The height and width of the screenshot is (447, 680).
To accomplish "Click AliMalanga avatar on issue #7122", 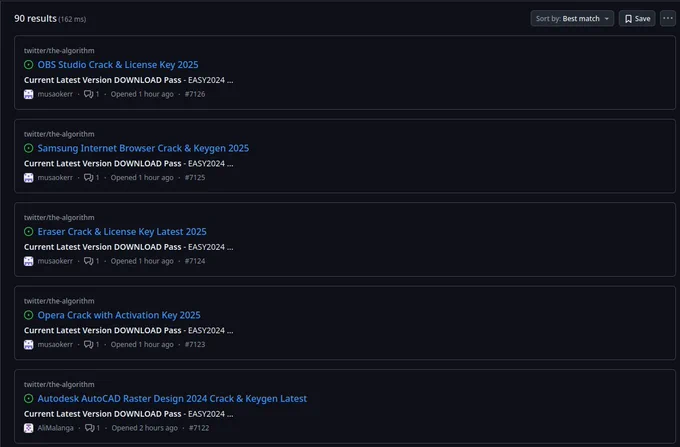I will 29,428.
